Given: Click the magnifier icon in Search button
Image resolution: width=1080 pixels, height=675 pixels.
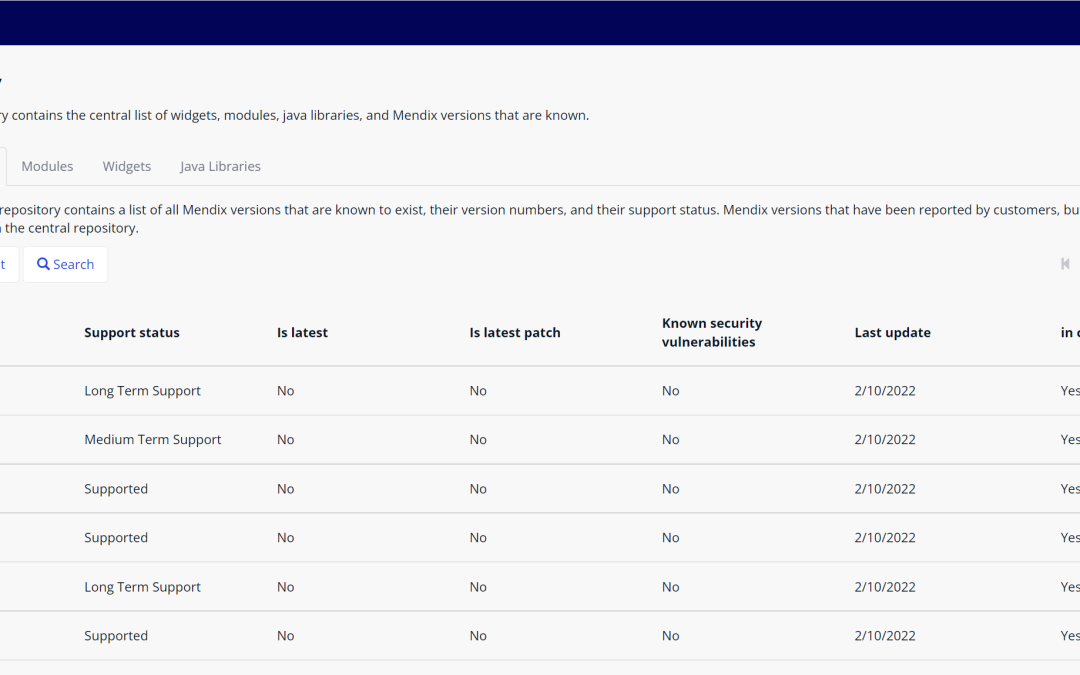Looking at the screenshot, I should pyautogui.click(x=43, y=264).
